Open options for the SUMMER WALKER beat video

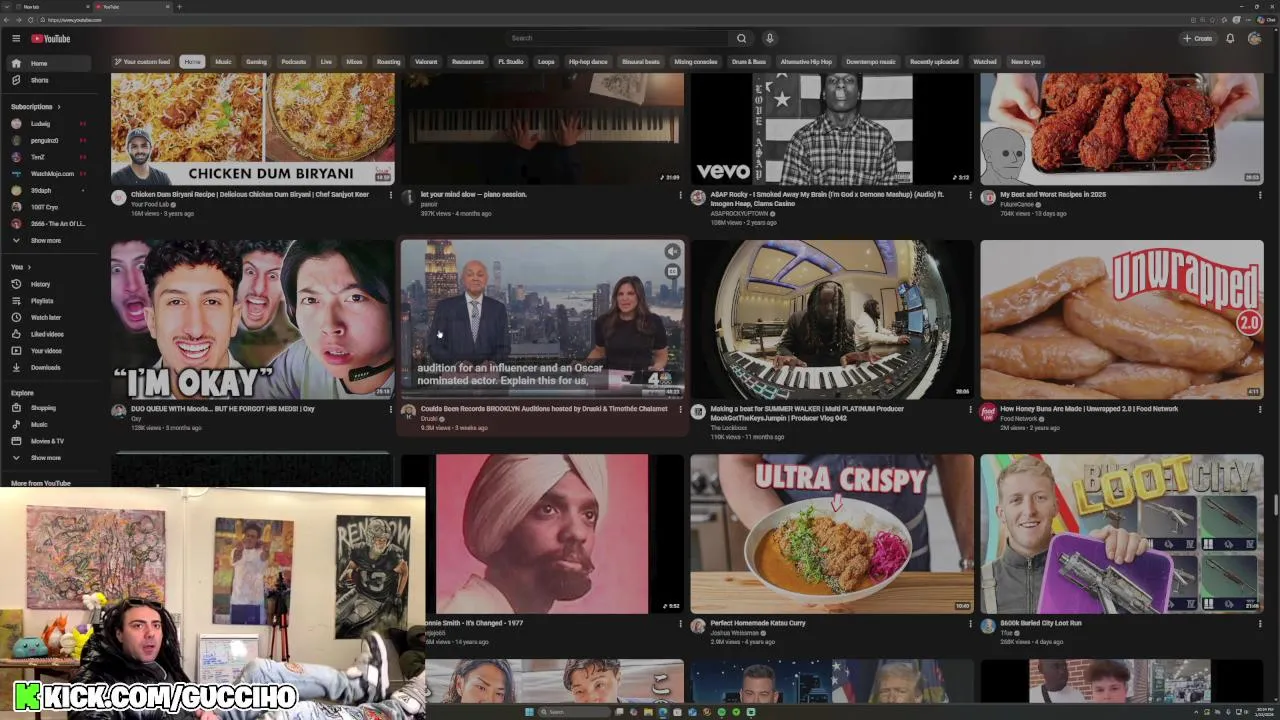[x=970, y=409]
